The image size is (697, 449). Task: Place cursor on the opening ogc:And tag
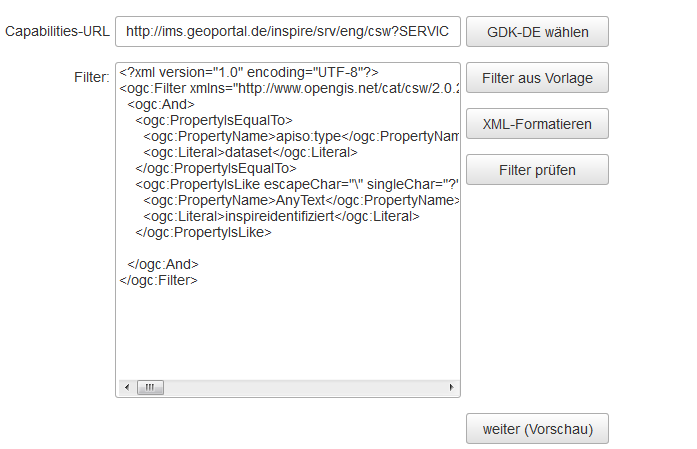pos(162,105)
